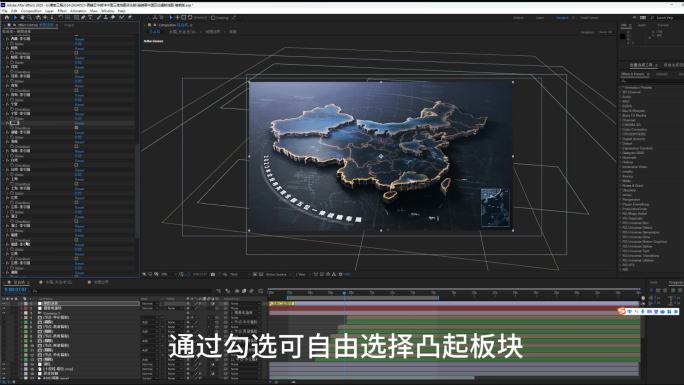684x385 pixels.
Task: Select the Pen tool
Action: [x=83, y=17]
